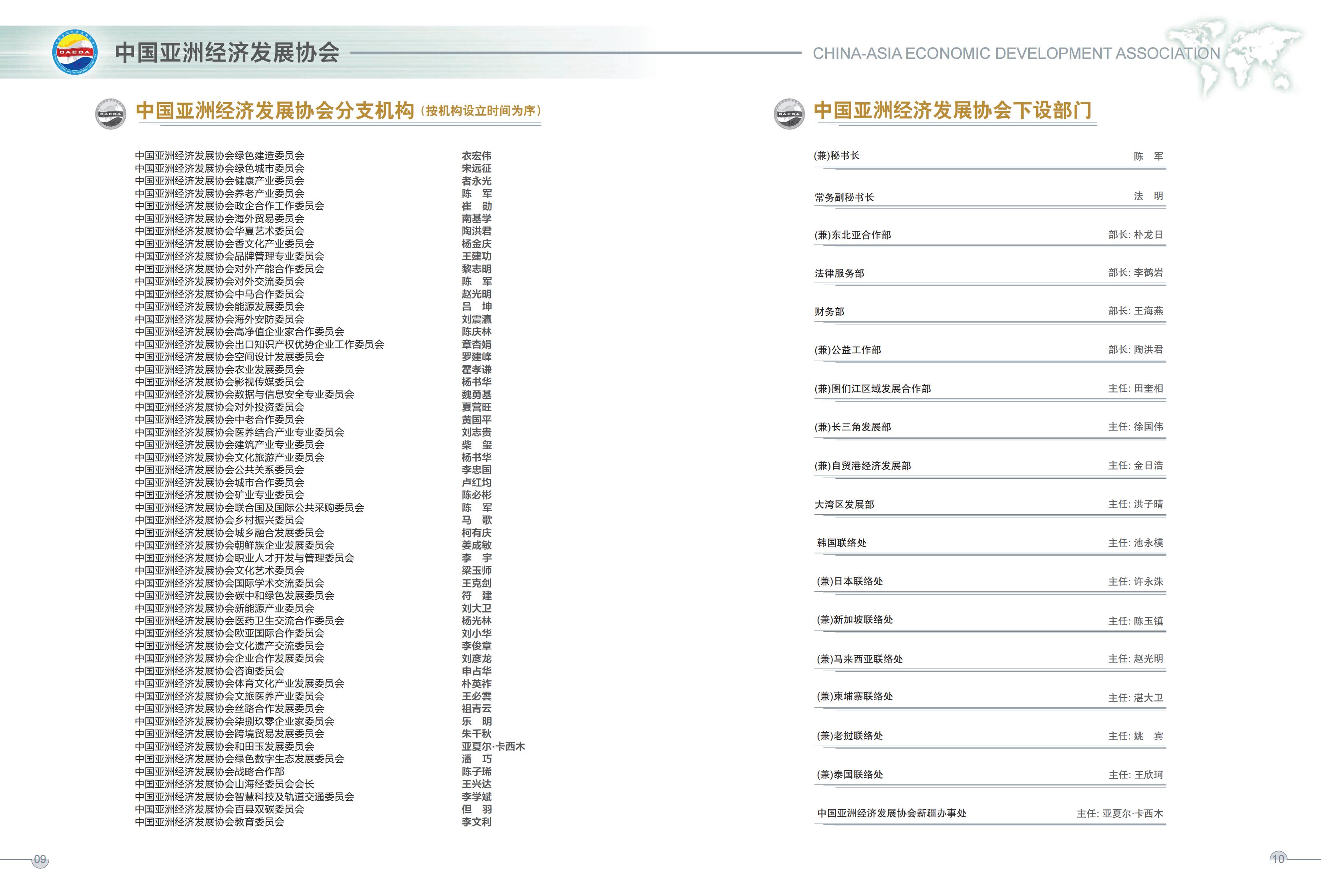The image size is (1321, 896).
Task: Click the name 魏勇基
Action: point(476,394)
